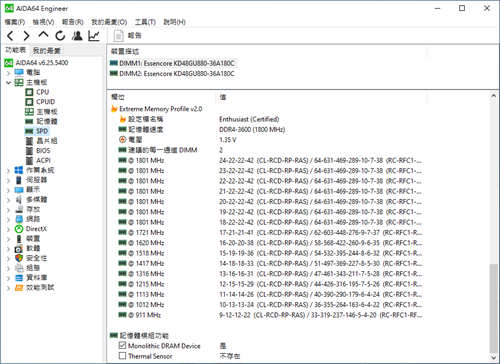Viewport: 500px width, 364px height.
Task: Expand the DirectX node chevron
Action: tap(9, 229)
